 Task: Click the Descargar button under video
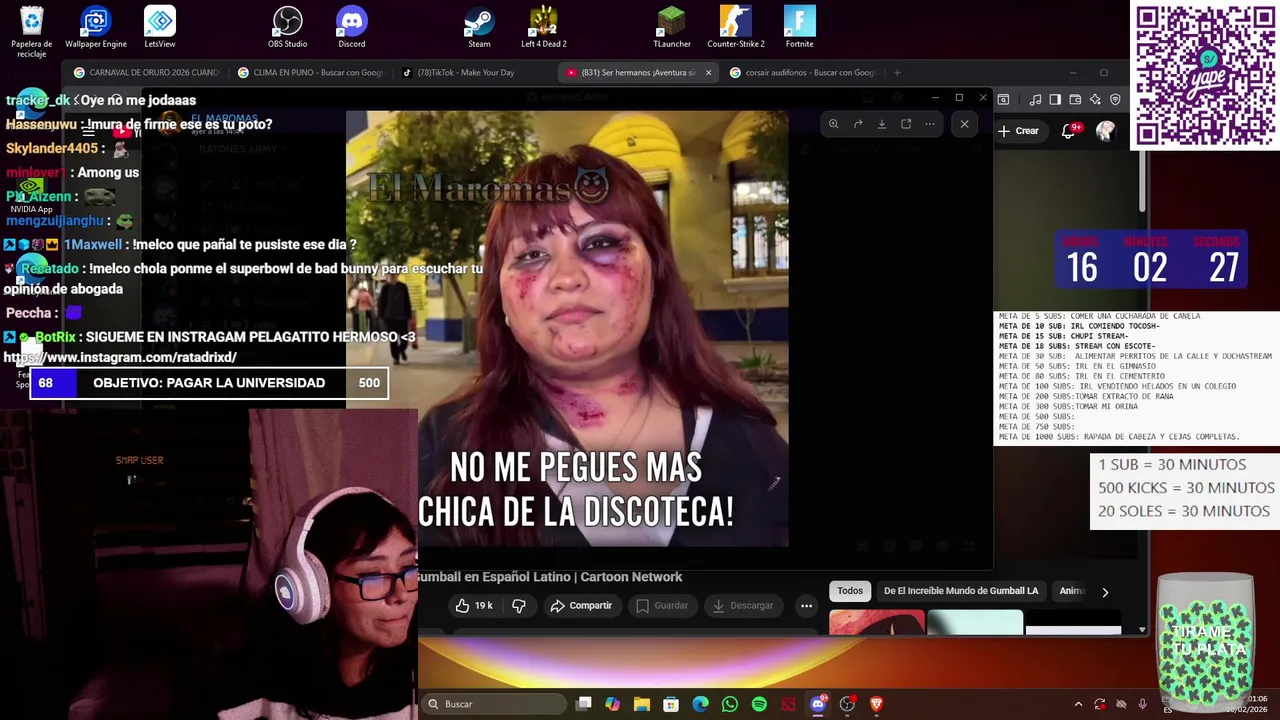click(x=743, y=605)
